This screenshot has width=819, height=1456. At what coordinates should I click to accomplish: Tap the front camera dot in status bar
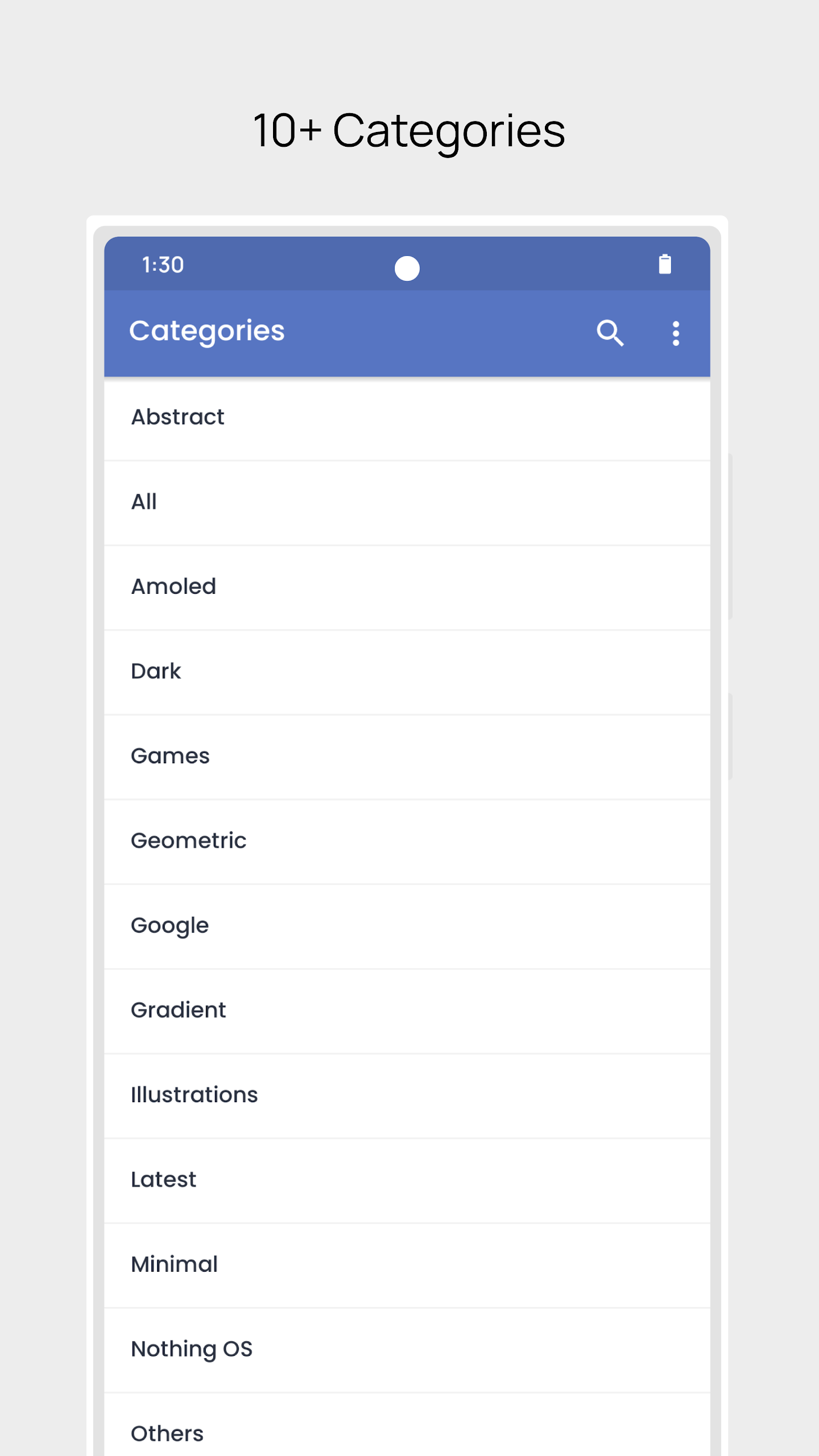(x=407, y=268)
